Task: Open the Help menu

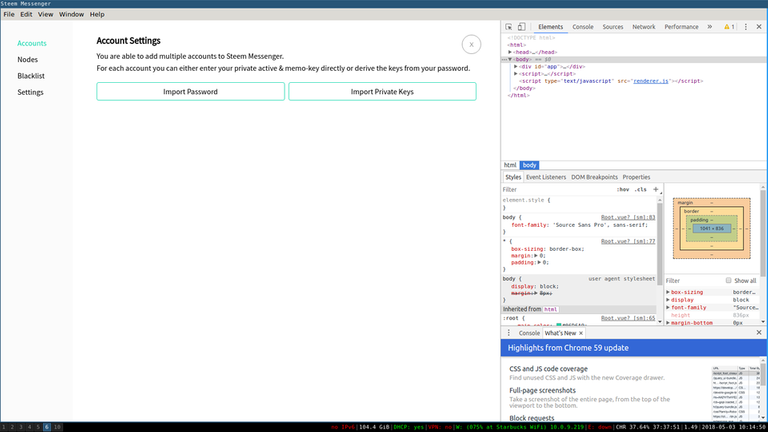Action: [x=97, y=14]
